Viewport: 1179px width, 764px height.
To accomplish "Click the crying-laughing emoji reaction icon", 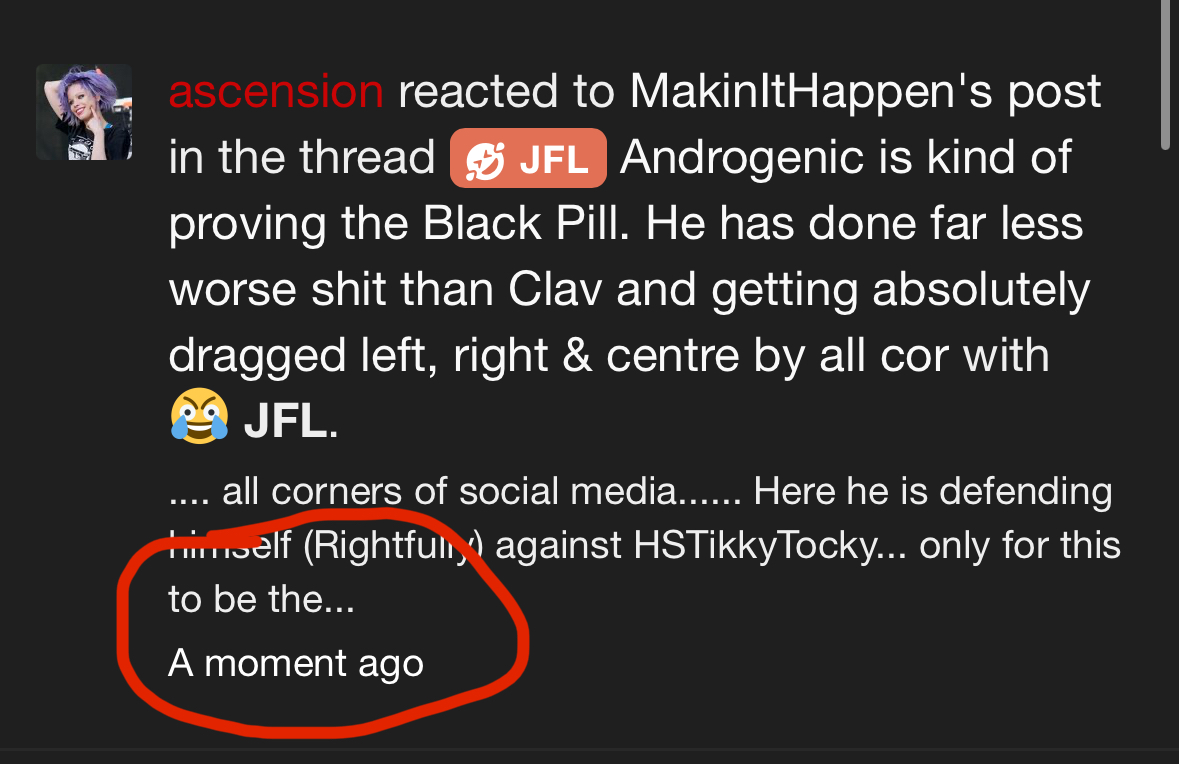I will point(199,417).
